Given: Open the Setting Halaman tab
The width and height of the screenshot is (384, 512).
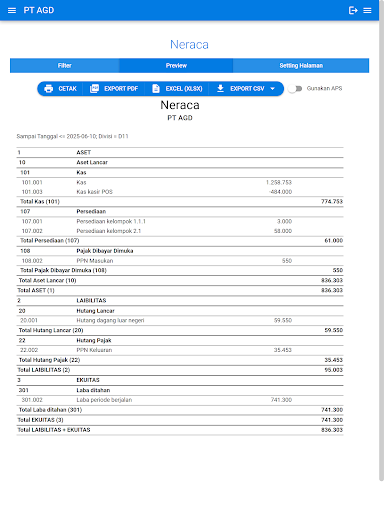Looking at the screenshot, I should [x=301, y=66].
